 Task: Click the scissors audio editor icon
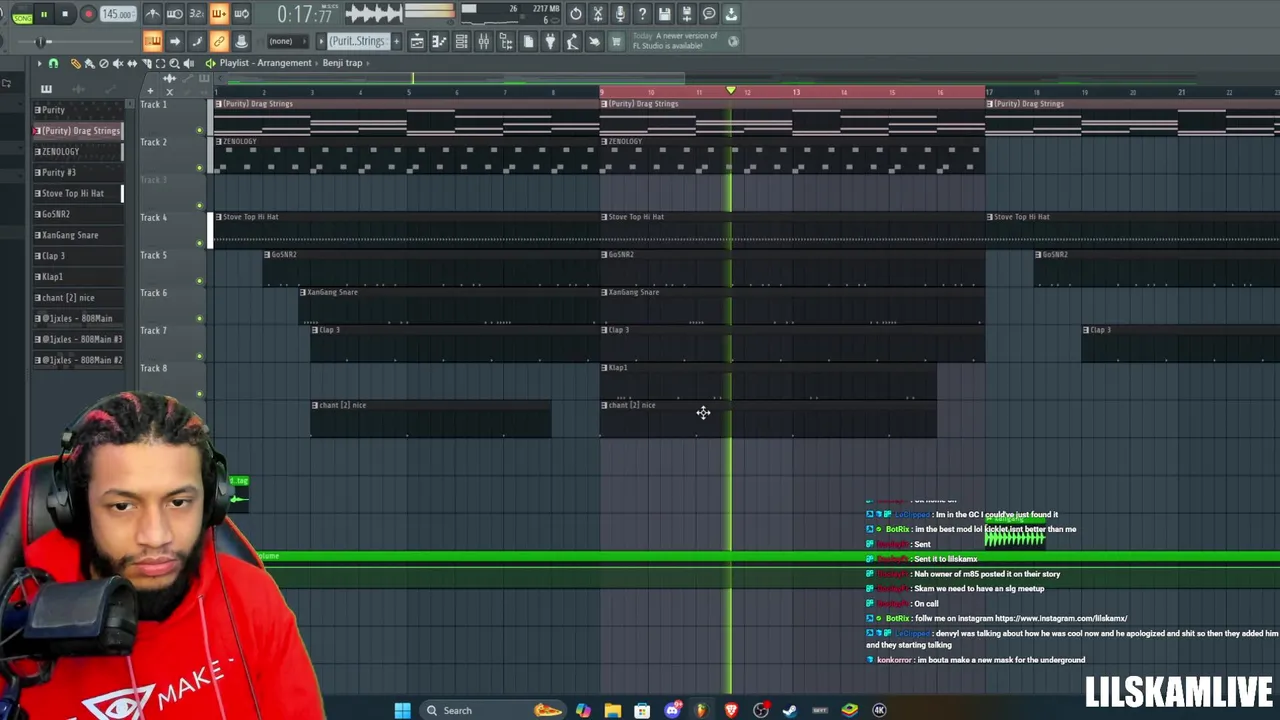[598, 14]
